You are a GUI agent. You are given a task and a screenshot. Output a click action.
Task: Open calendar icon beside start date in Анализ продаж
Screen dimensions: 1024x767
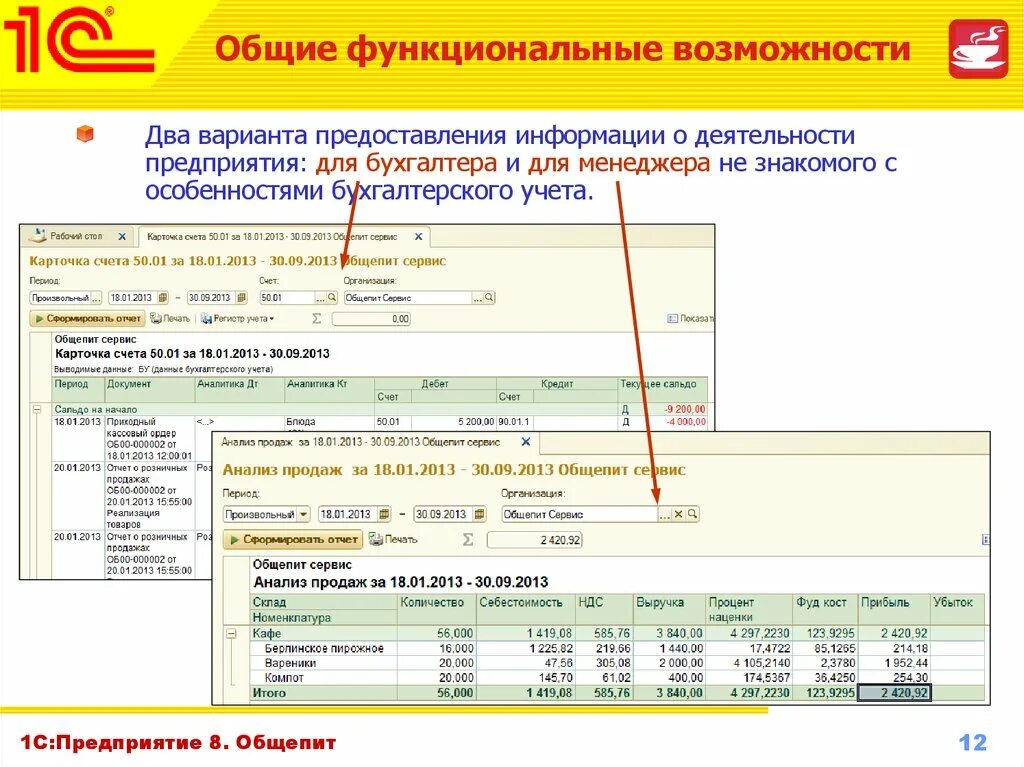click(385, 512)
